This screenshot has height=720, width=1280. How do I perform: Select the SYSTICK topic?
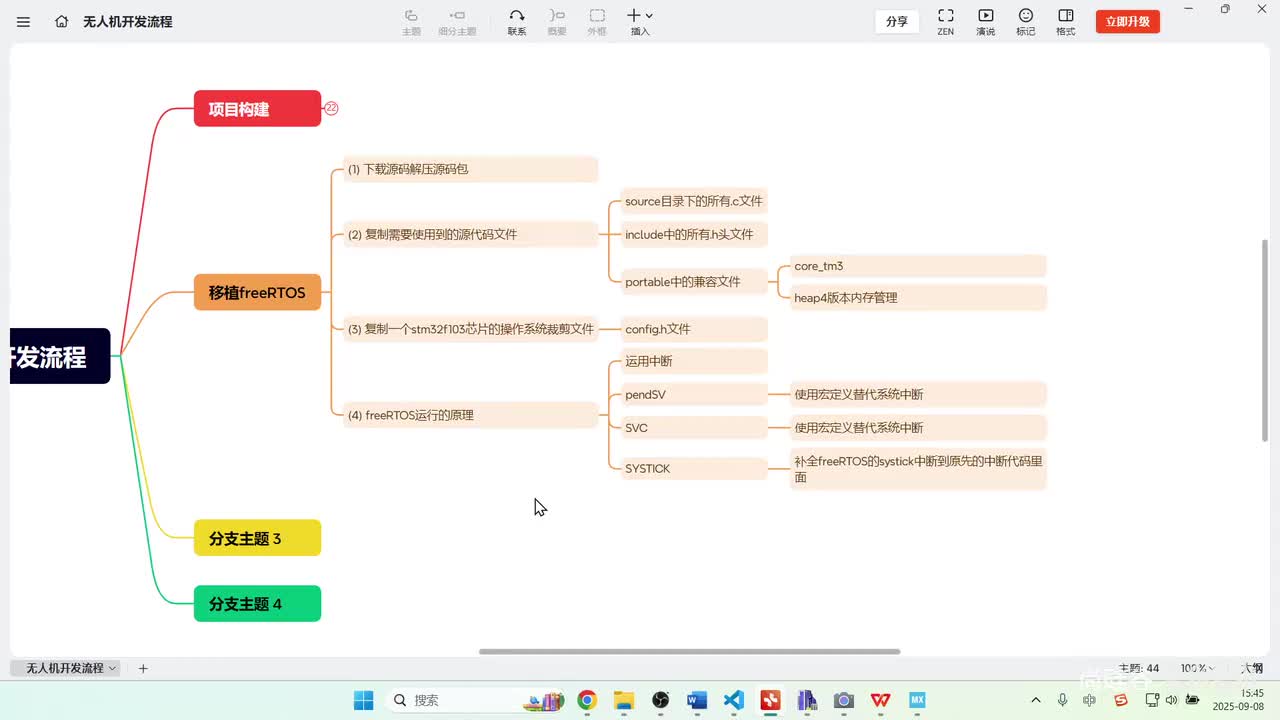click(694, 468)
